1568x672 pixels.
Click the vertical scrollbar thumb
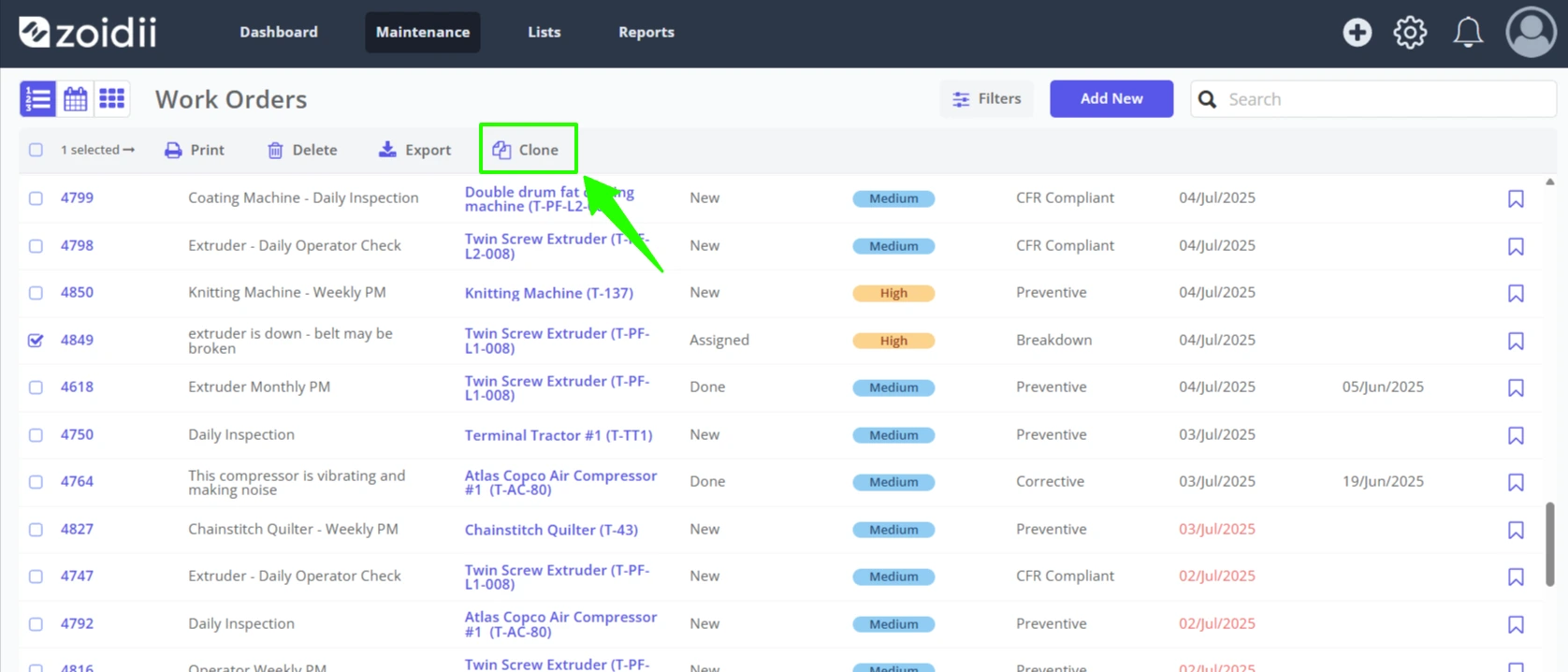(x=1549, y=544)
